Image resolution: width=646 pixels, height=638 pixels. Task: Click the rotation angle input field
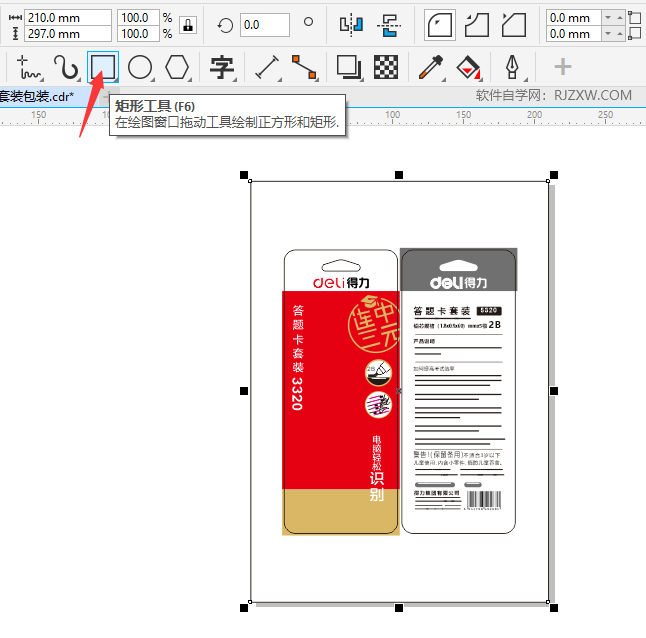point(264,24)
